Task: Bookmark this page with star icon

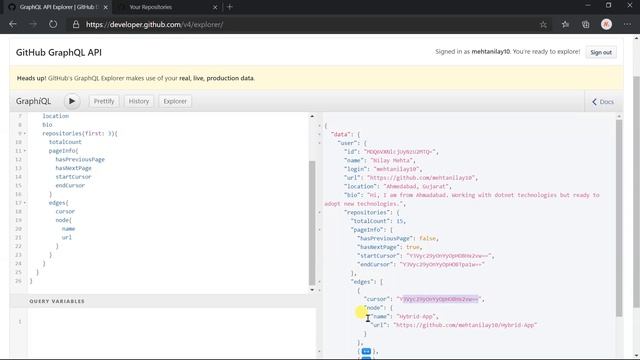Action: point(543,24)
